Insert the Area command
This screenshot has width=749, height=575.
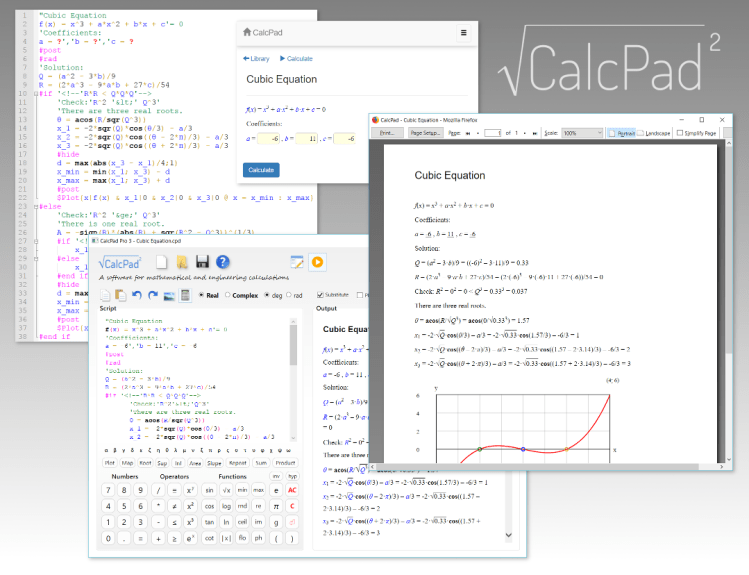pos(195,463)
